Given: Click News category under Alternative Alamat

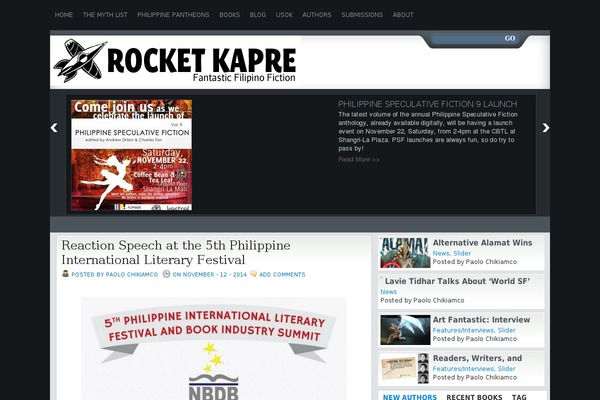Looking at the screenshot, I should click(441, 253).
